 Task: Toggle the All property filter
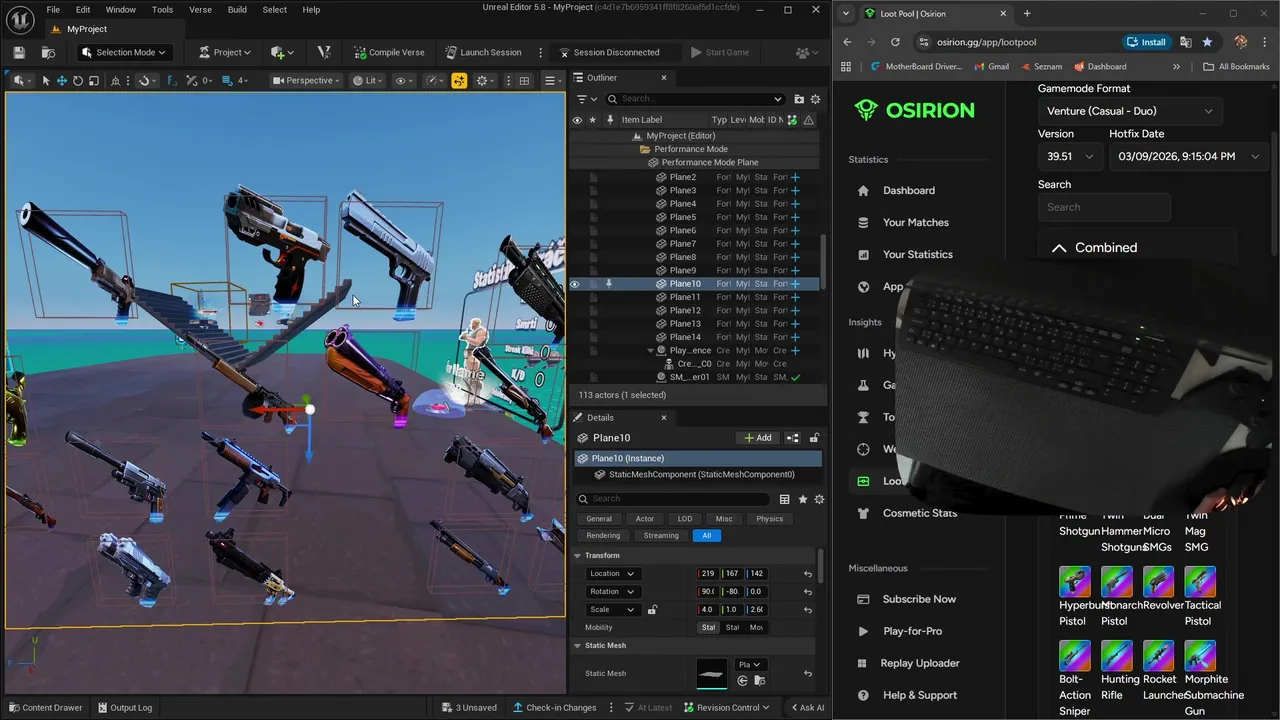tap(707, 536)
